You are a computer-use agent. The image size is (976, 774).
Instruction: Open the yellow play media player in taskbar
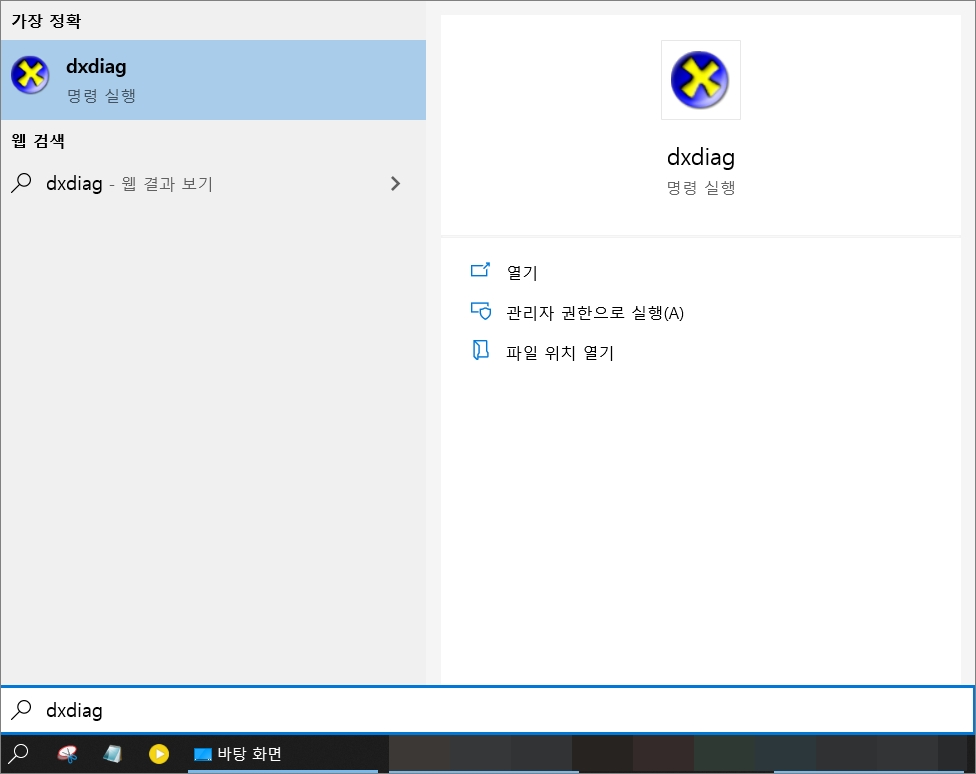tap(159, 754)
